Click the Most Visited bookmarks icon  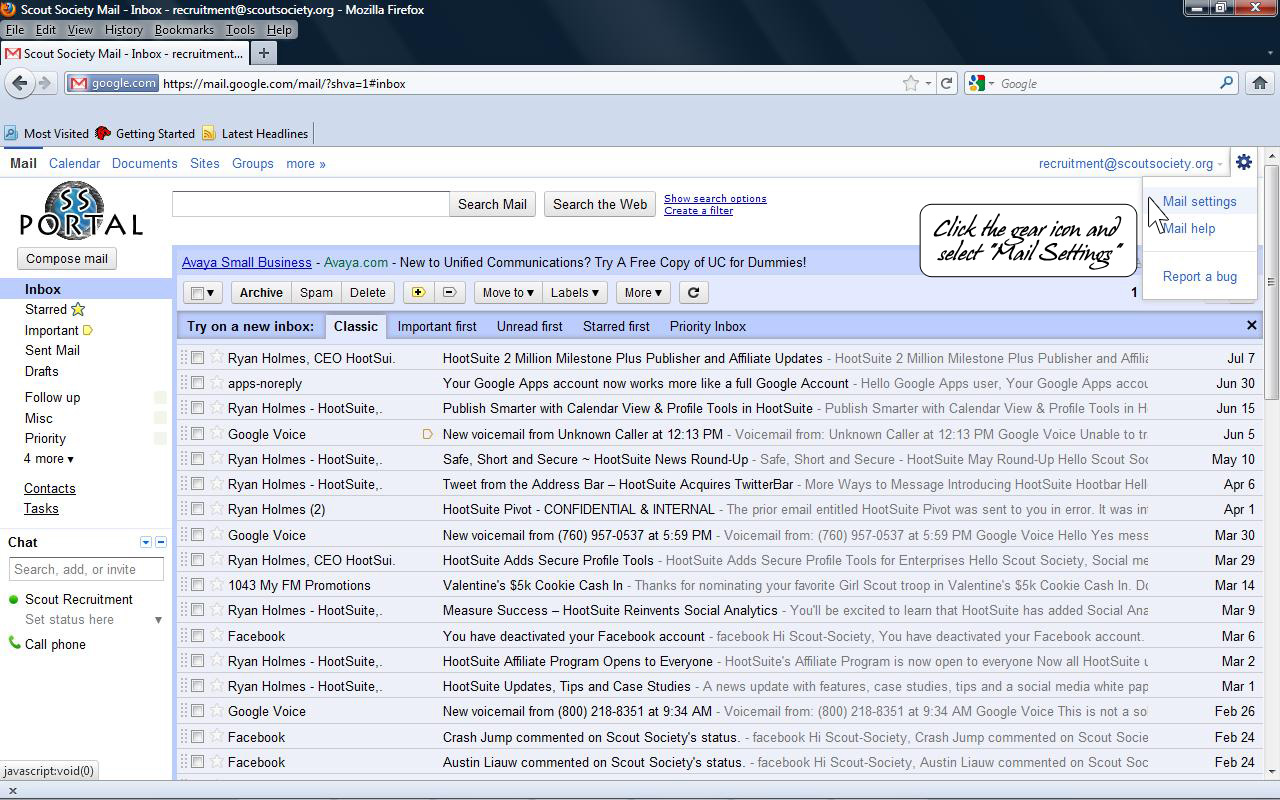click(x=11, y=133)
